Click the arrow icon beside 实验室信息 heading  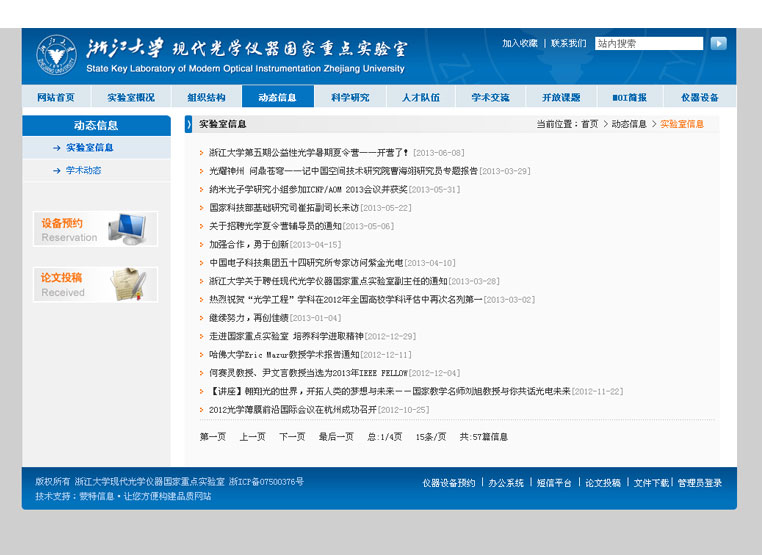tap(188, 124)
